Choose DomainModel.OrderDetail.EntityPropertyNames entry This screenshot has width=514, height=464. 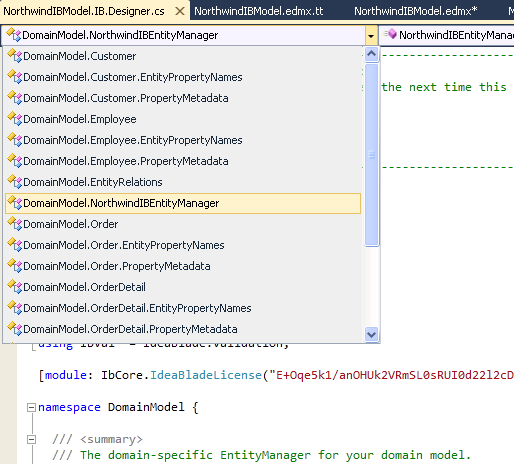(x=183, y=308)
